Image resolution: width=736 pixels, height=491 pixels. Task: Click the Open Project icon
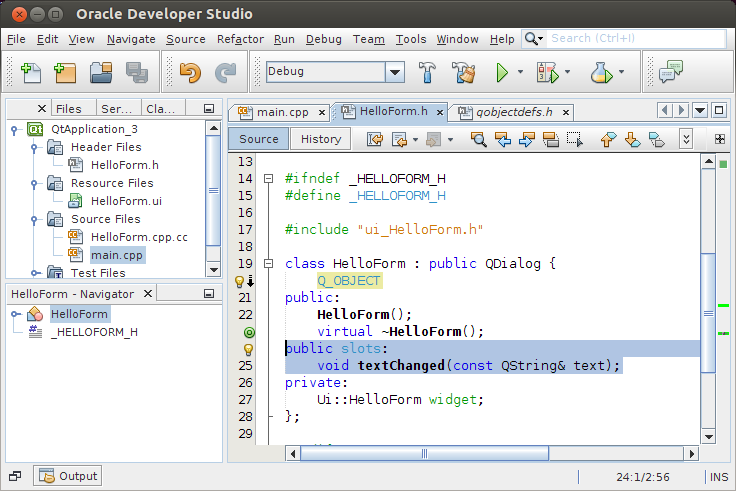coord(100,72)
